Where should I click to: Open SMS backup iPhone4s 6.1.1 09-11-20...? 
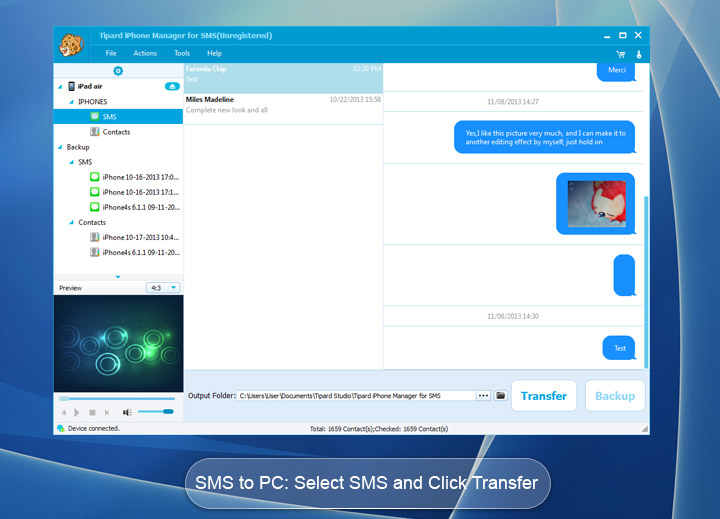tap(135, 207)
